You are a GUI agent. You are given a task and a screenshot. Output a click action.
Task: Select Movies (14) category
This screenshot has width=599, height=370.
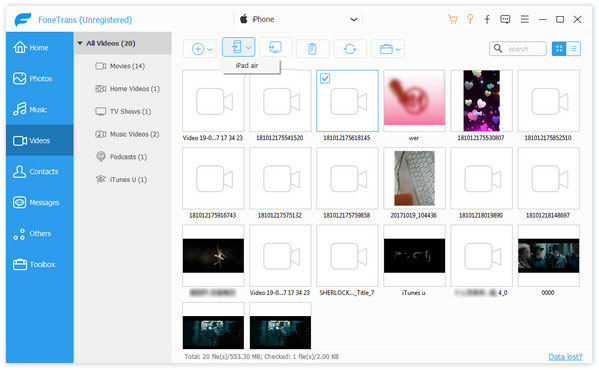127,66
